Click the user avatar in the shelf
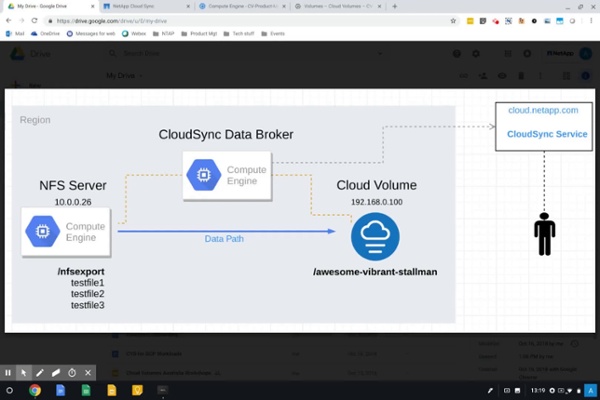 coord(591,390)
